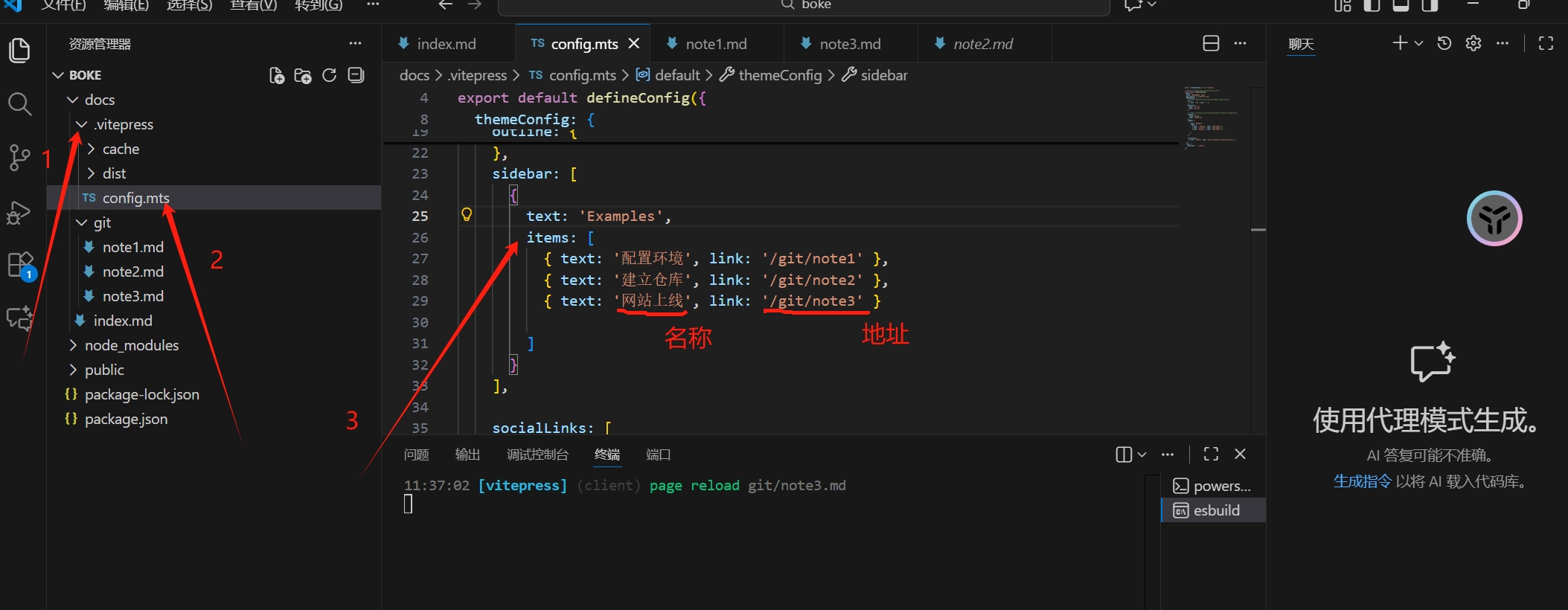Open the new chat dropdown arrow
Image resolution: width=1568 pixels, height=610 pixels.
(1419, 44)
